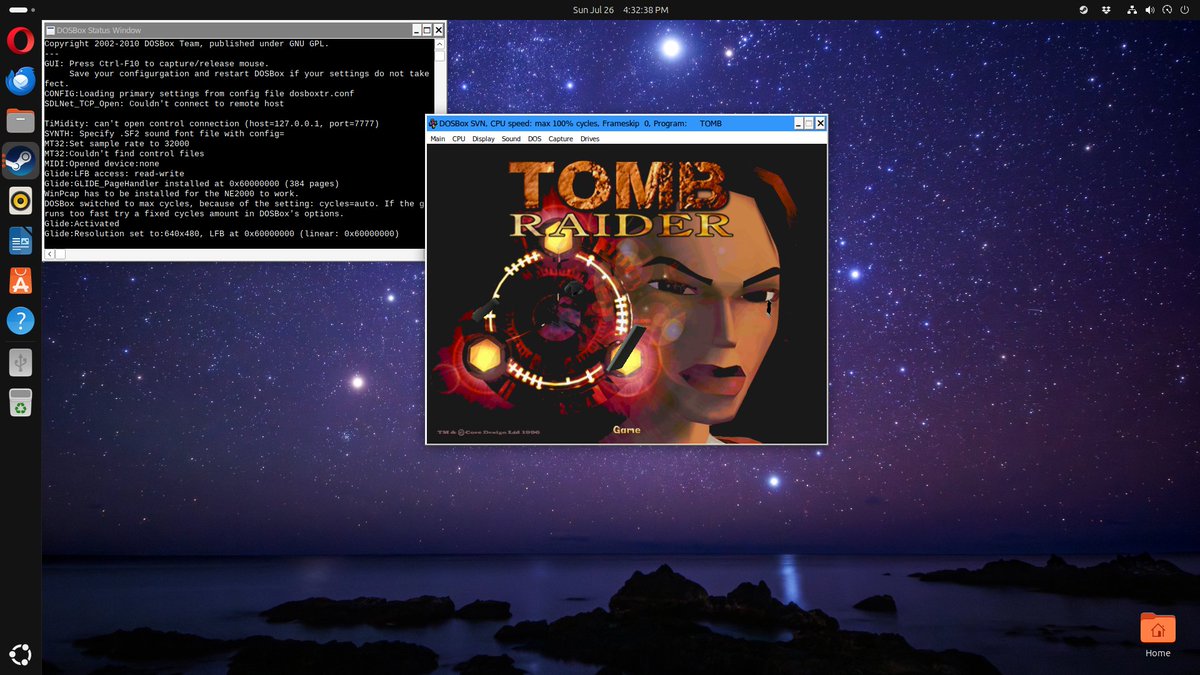Image resolution: width=1200 pixels, height=675 pixels.
Task: Click the DOSBox Status Window title bar icon
Action: [50, 31]
